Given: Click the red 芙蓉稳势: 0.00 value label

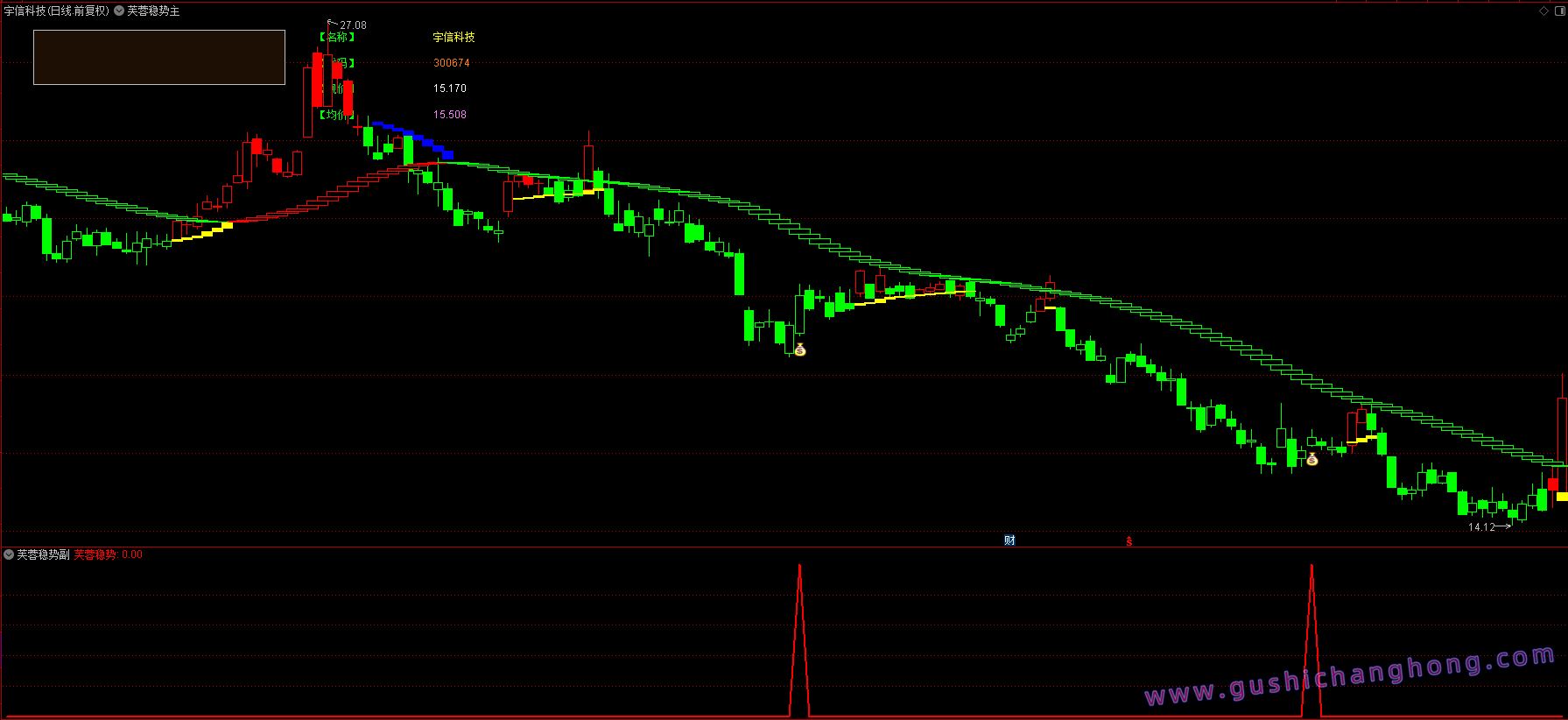Looking at the screenshot, I should coord(108,554).
